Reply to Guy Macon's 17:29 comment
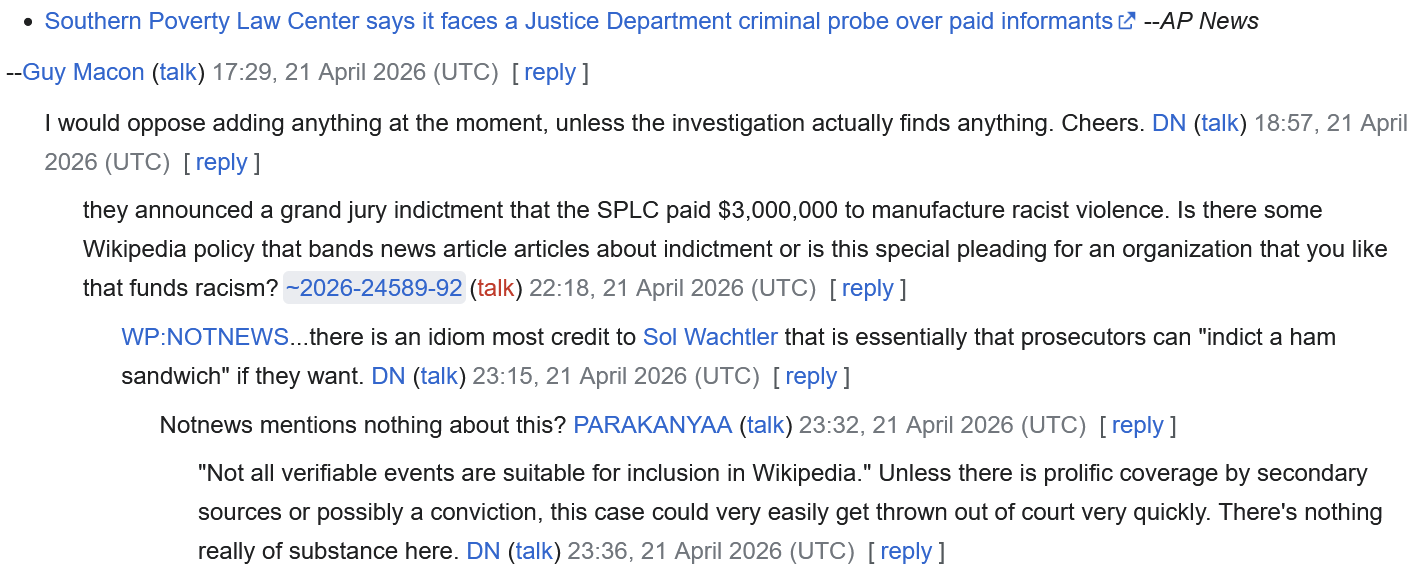Image resolution: width=1417 pixels, height=570 pixels. (x=550, y=72)
